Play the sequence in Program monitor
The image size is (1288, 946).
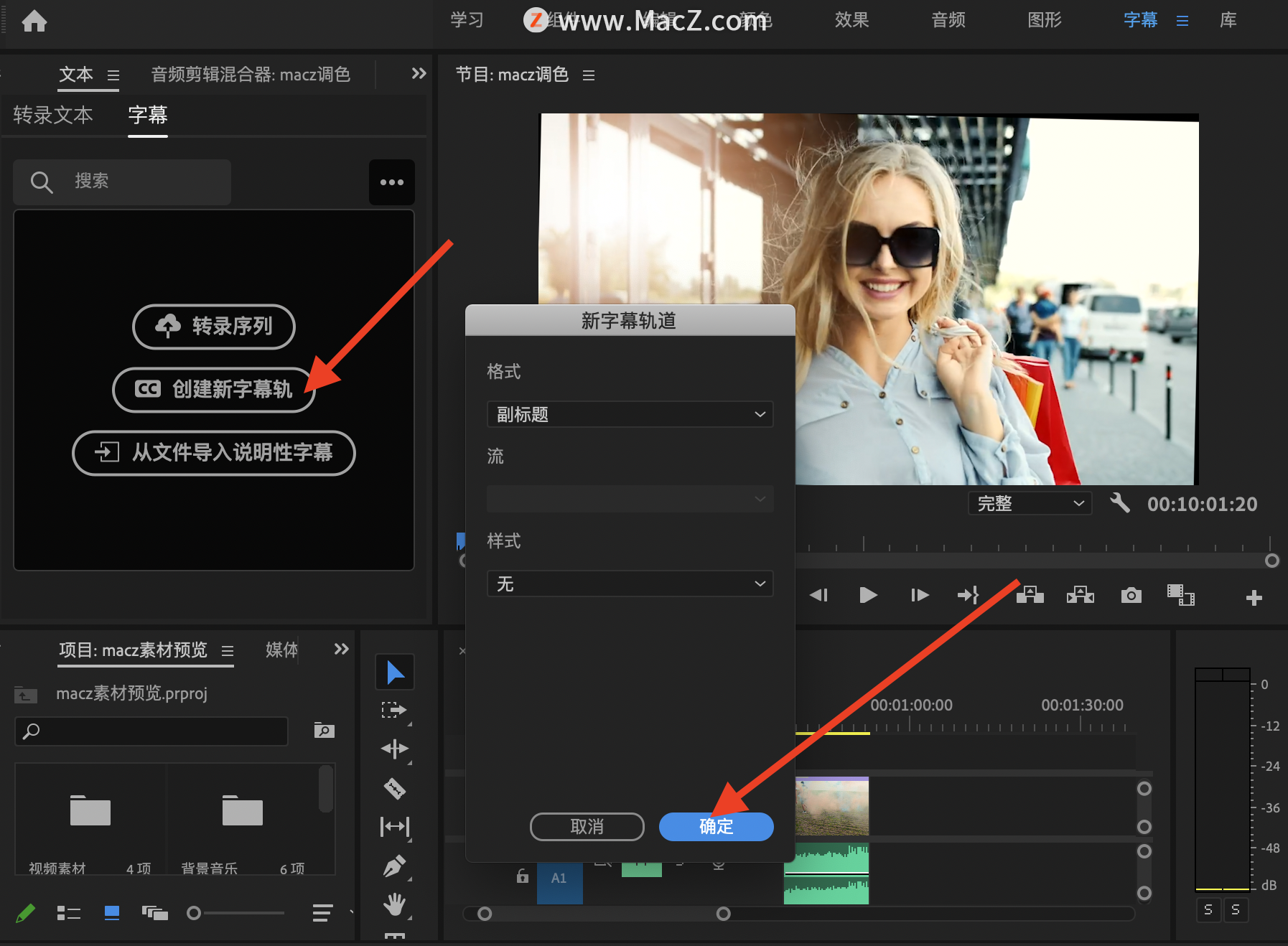pos(868,595)
